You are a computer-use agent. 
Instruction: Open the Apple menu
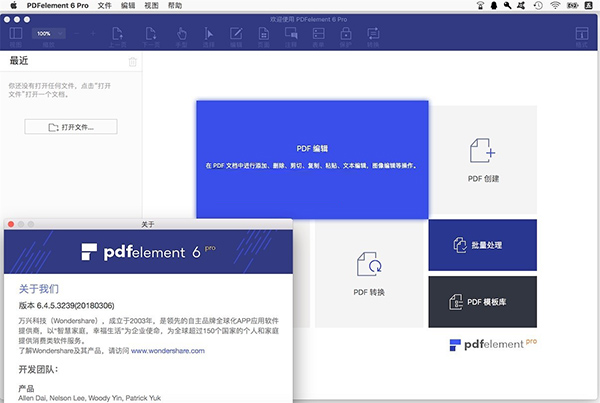tap(13, 5)
